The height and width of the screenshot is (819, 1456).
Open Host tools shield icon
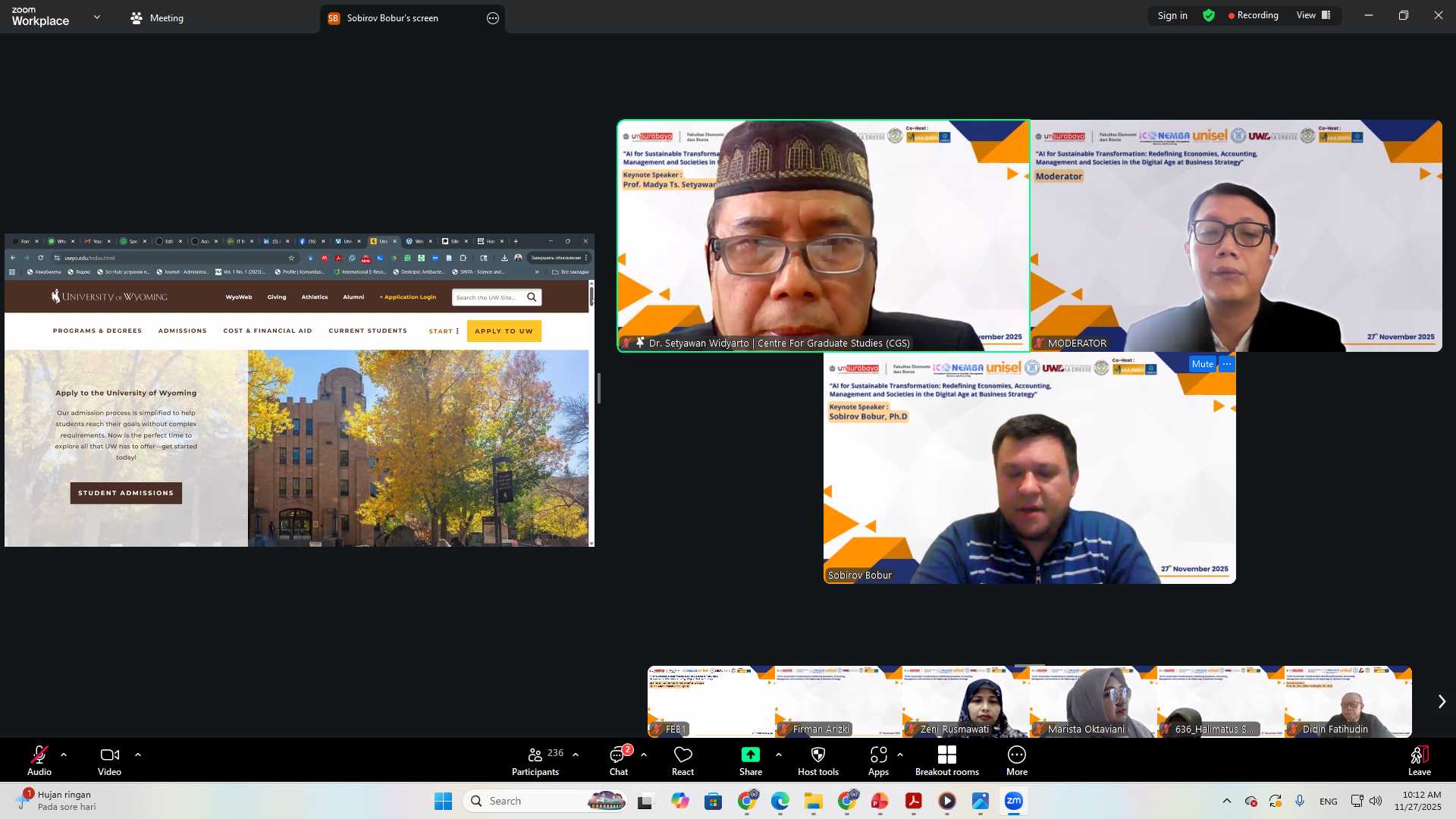[817, 761]
